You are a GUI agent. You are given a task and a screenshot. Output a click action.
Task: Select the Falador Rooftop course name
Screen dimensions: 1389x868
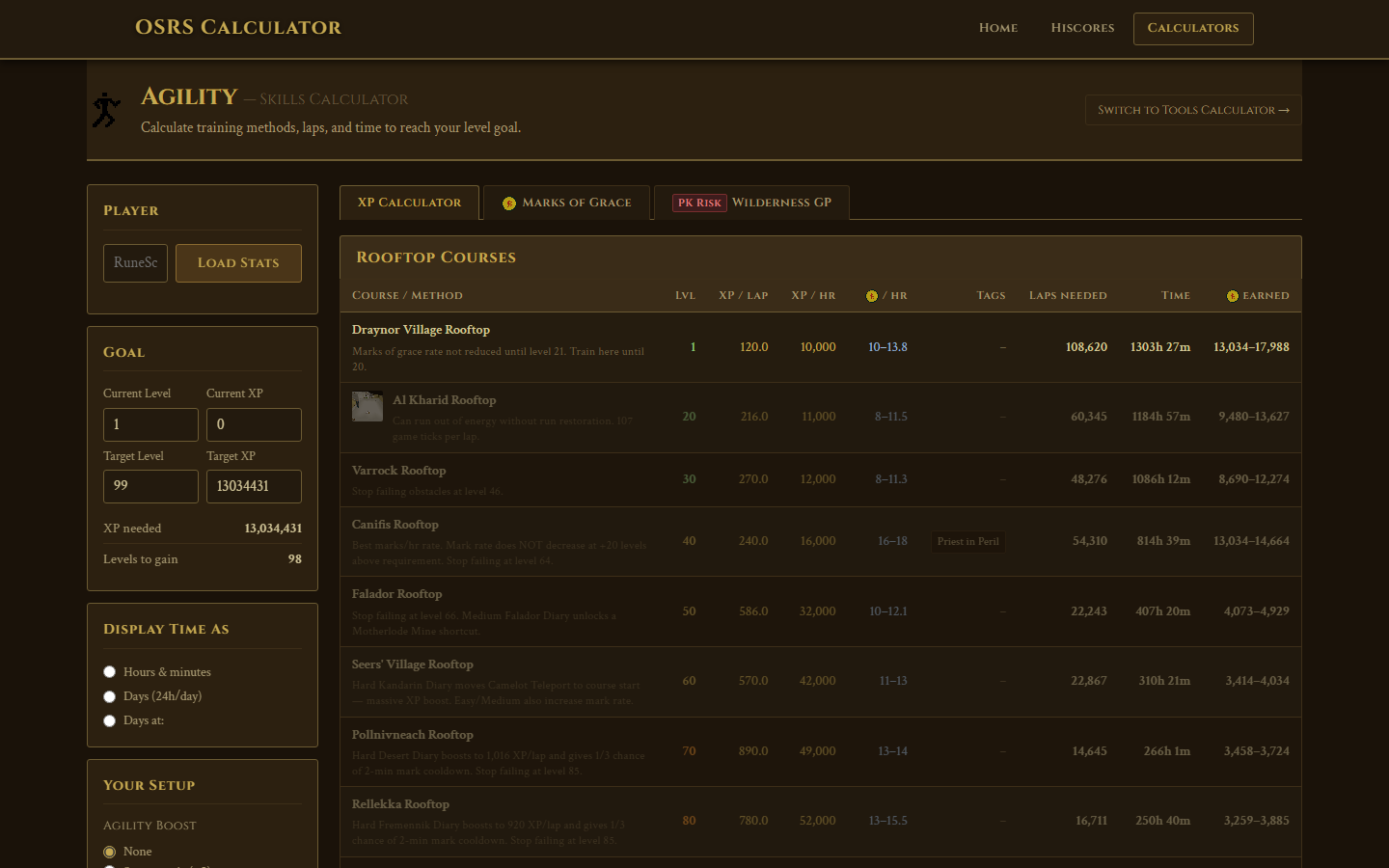coord(396,593)
